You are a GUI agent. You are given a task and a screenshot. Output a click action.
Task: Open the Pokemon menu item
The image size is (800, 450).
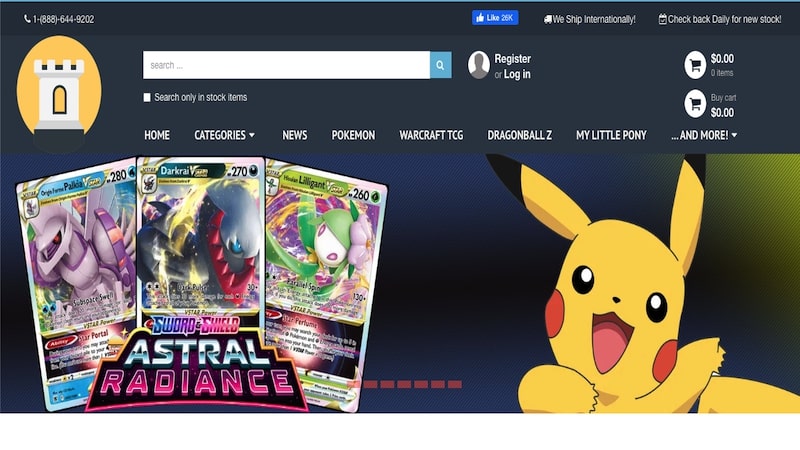(353, 135)
